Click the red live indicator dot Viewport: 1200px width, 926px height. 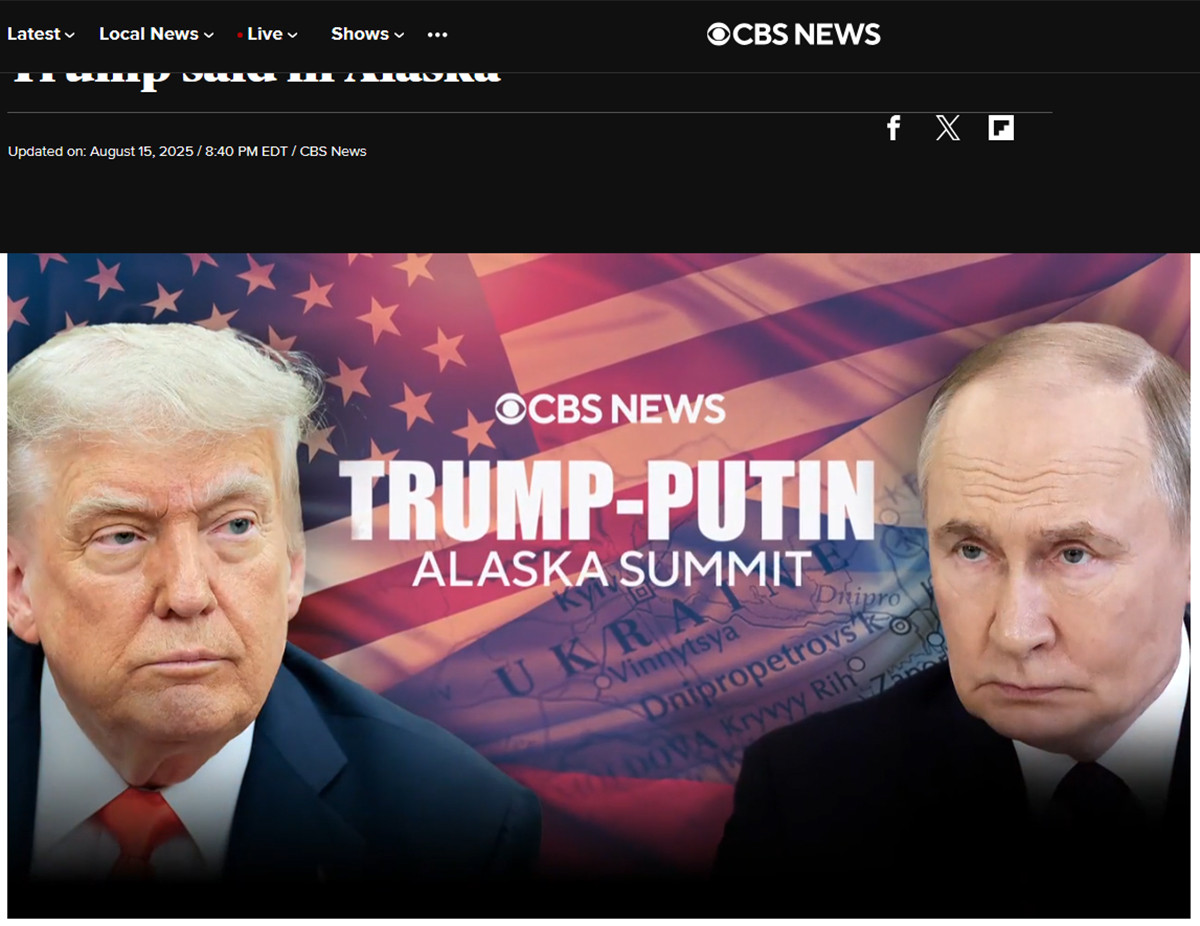[x=240, y=35]
